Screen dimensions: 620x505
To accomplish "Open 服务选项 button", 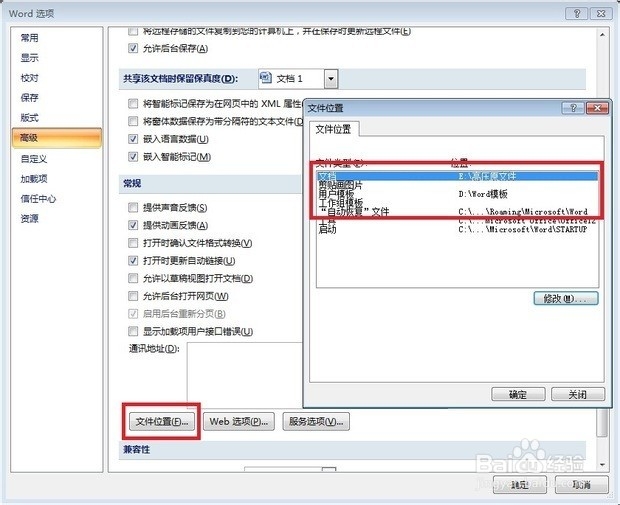I will pyautogui.click(x=316, y=422).
